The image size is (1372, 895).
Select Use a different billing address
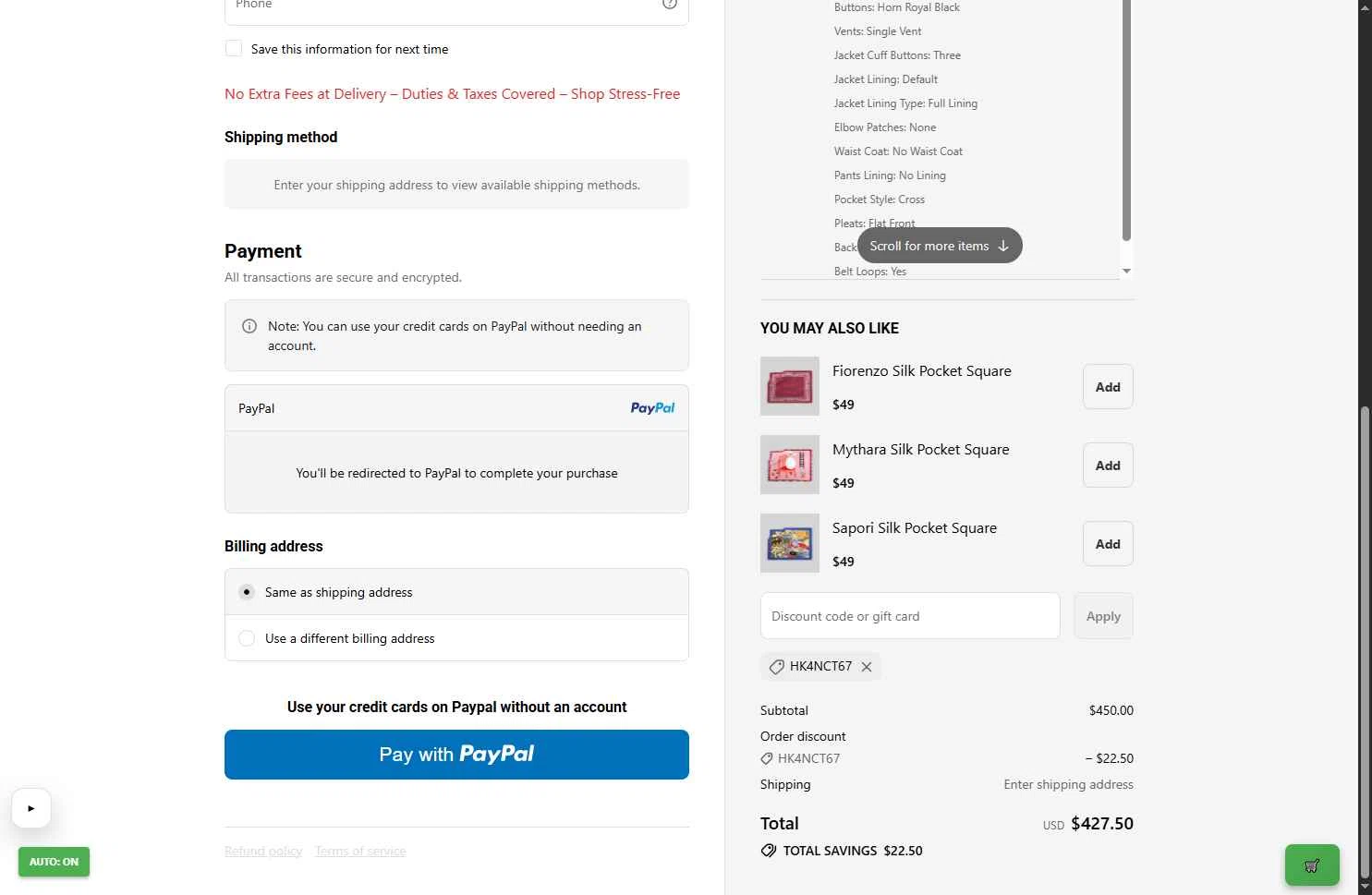pos(456,638)
